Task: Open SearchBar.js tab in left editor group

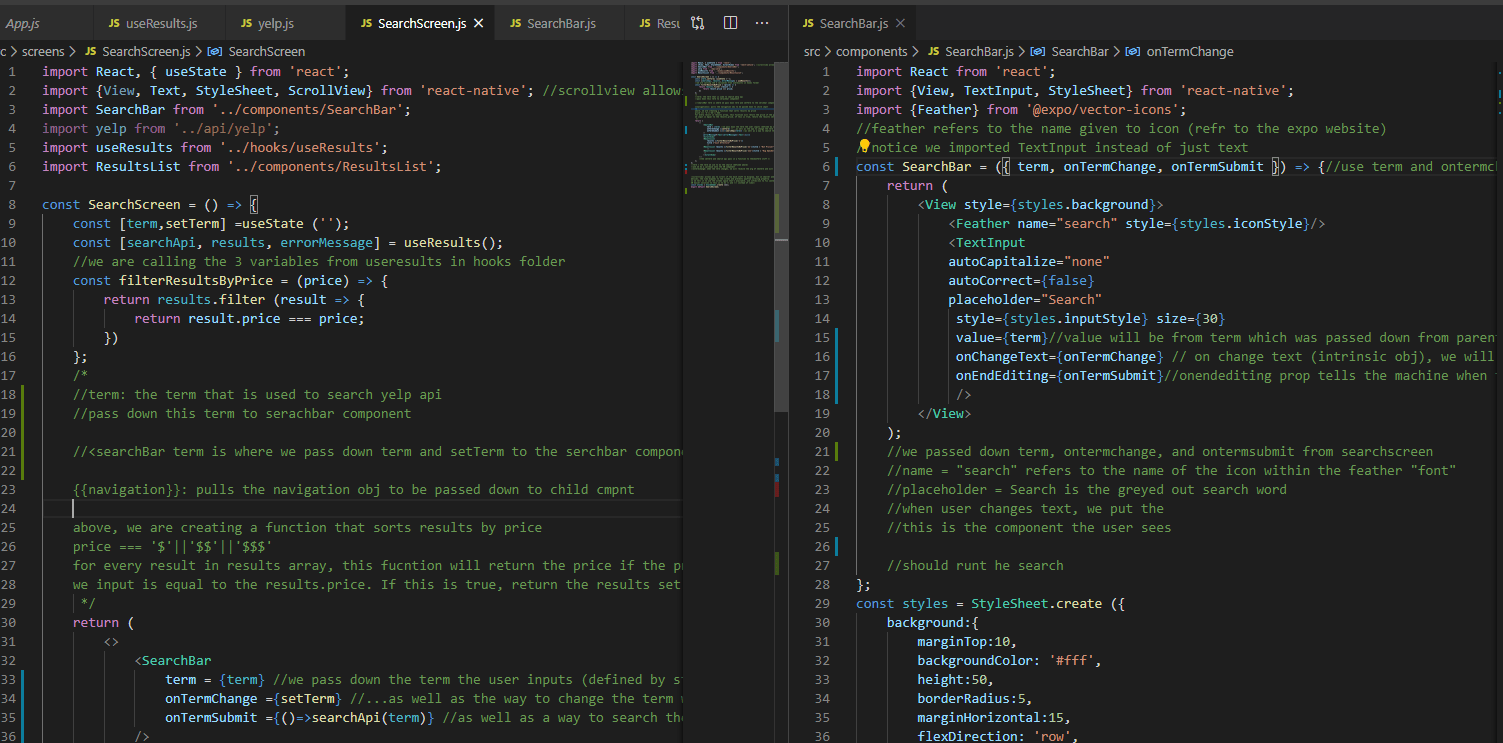Action: pos(561,23)
